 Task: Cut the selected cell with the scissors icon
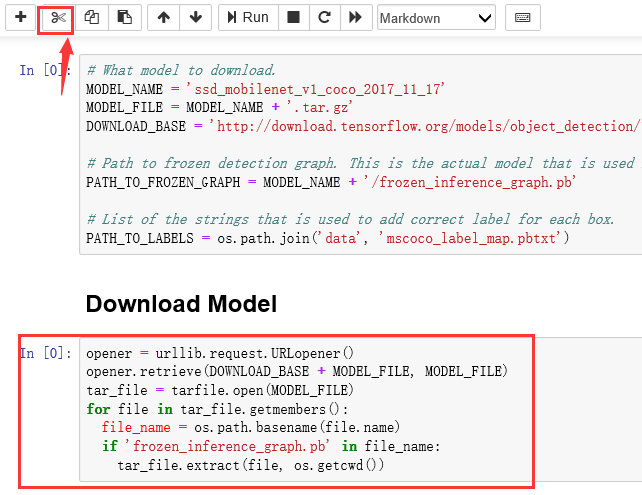(x=58, y=18)
